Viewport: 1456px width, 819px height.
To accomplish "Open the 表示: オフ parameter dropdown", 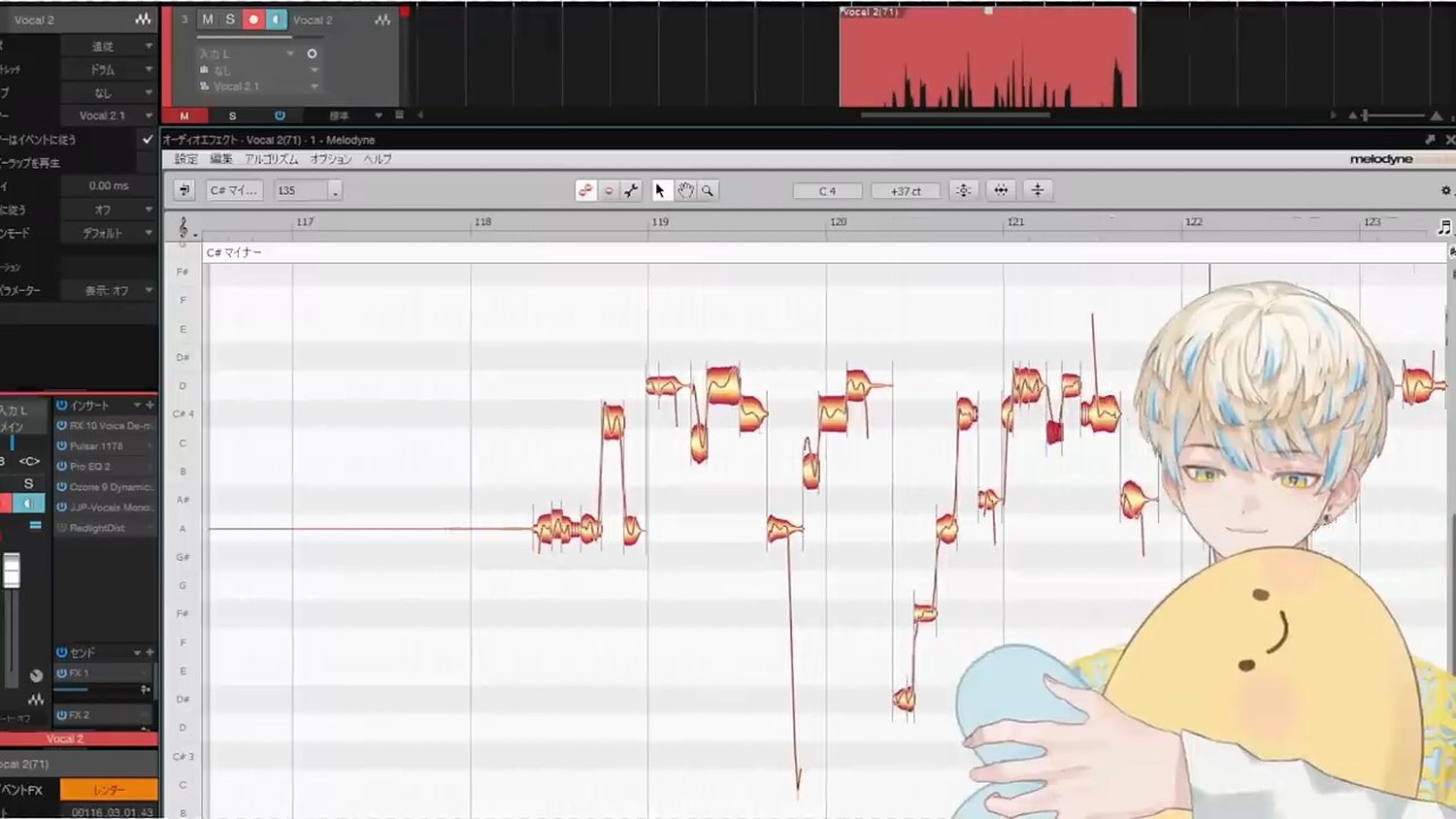I will click(108, 290).
